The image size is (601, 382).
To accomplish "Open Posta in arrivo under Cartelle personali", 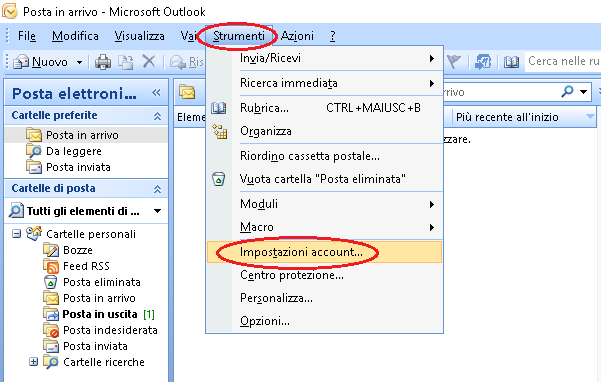I will click(99, 298).
